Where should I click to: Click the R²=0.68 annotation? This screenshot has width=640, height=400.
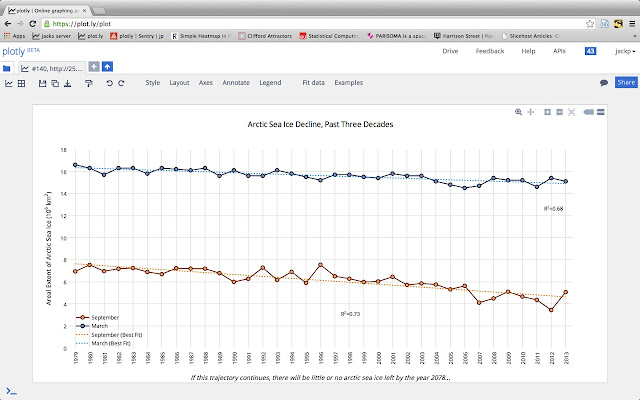pyautogui.click(x=553, y=209)
